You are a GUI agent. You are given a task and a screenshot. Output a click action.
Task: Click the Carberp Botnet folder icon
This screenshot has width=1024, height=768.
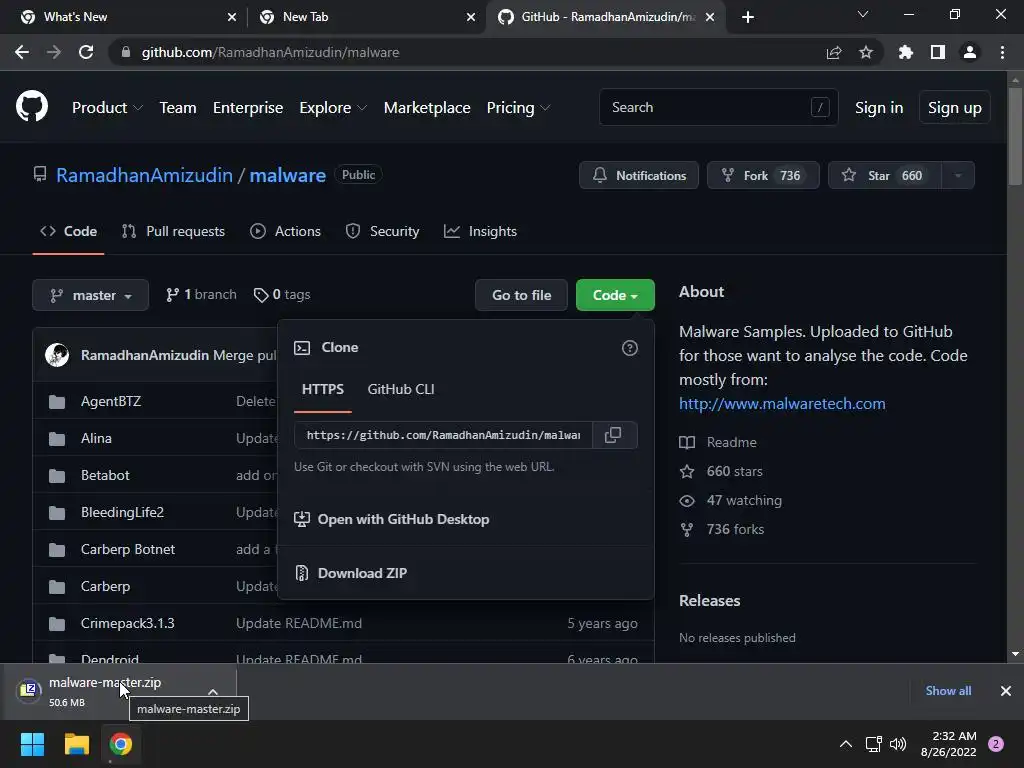tap(57, 550)
